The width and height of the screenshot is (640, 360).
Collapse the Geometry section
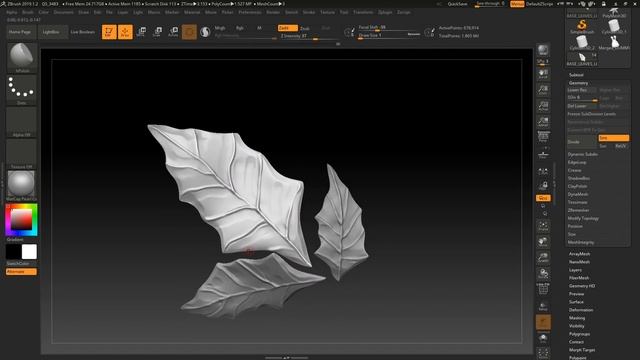click(x=578, y=83)
